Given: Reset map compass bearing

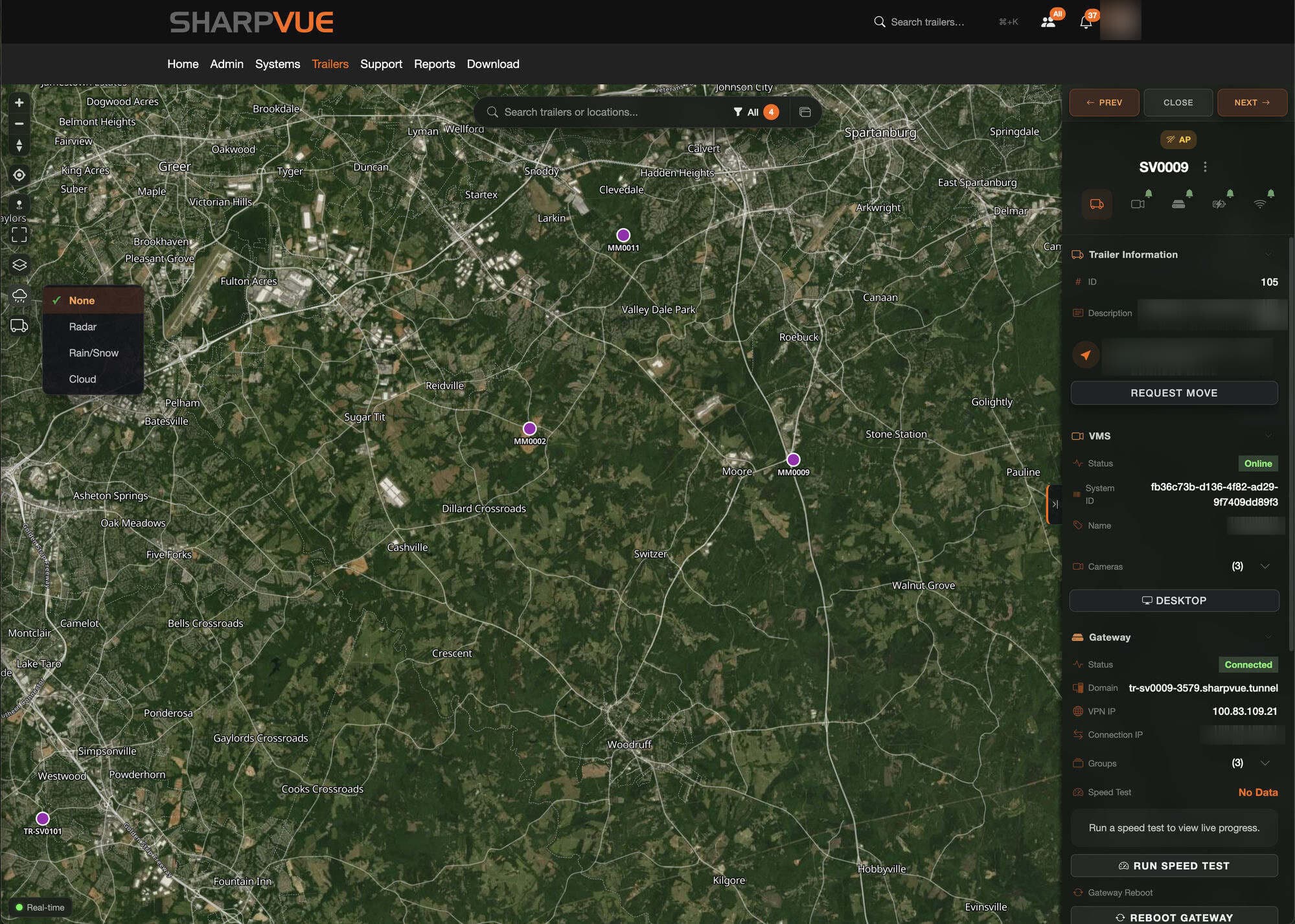Looking at the screenshot, I should coord(19,144).
